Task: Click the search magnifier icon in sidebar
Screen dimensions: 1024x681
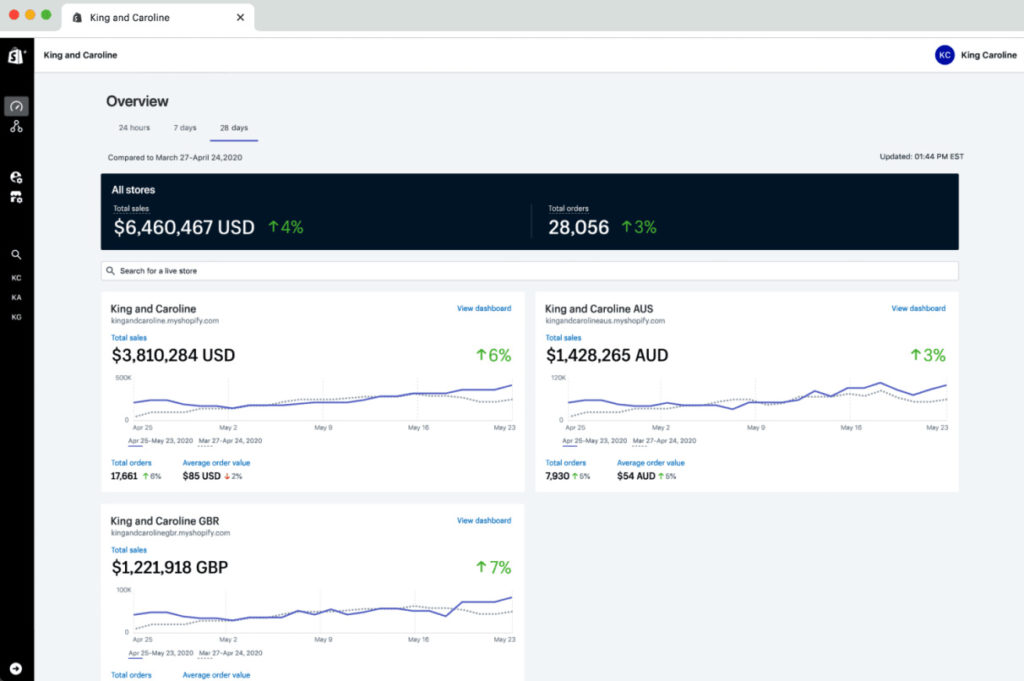Action: coord(16,254)
